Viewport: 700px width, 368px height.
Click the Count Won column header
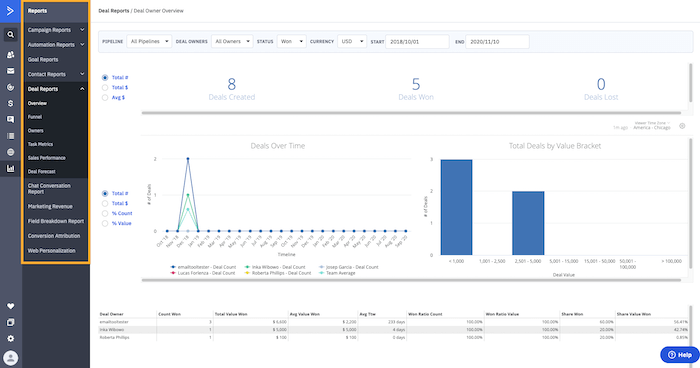170,314
